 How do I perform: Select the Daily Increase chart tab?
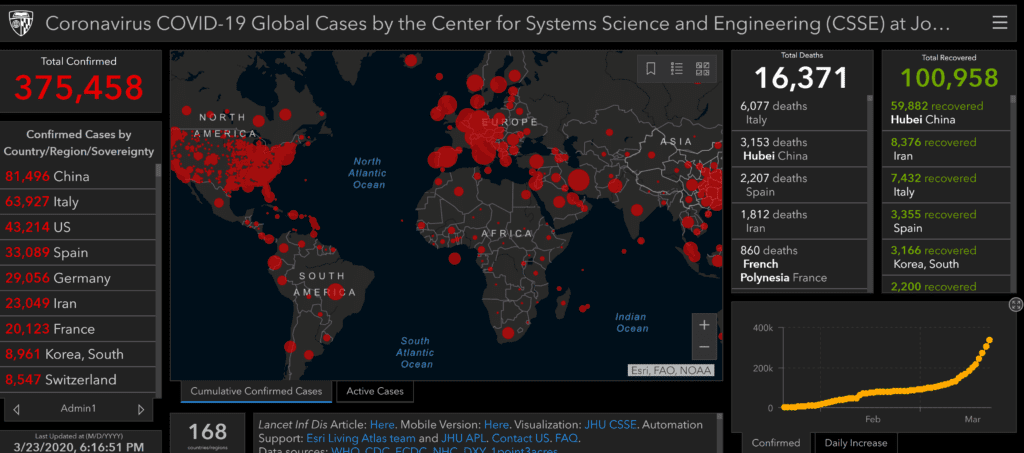point(856,443)
